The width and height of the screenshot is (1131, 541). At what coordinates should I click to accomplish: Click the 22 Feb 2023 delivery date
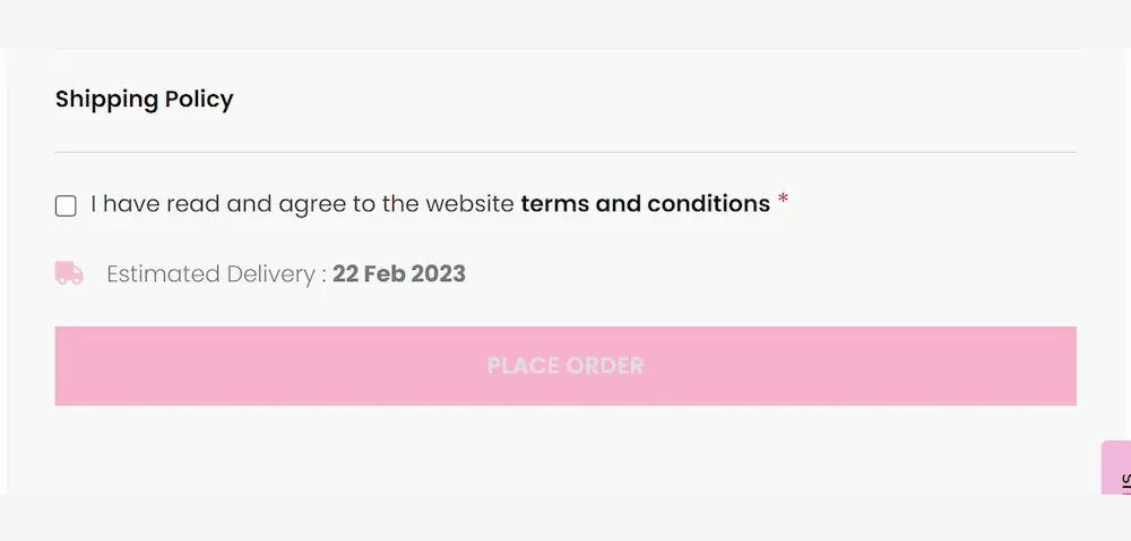click(x=399, y=274)
